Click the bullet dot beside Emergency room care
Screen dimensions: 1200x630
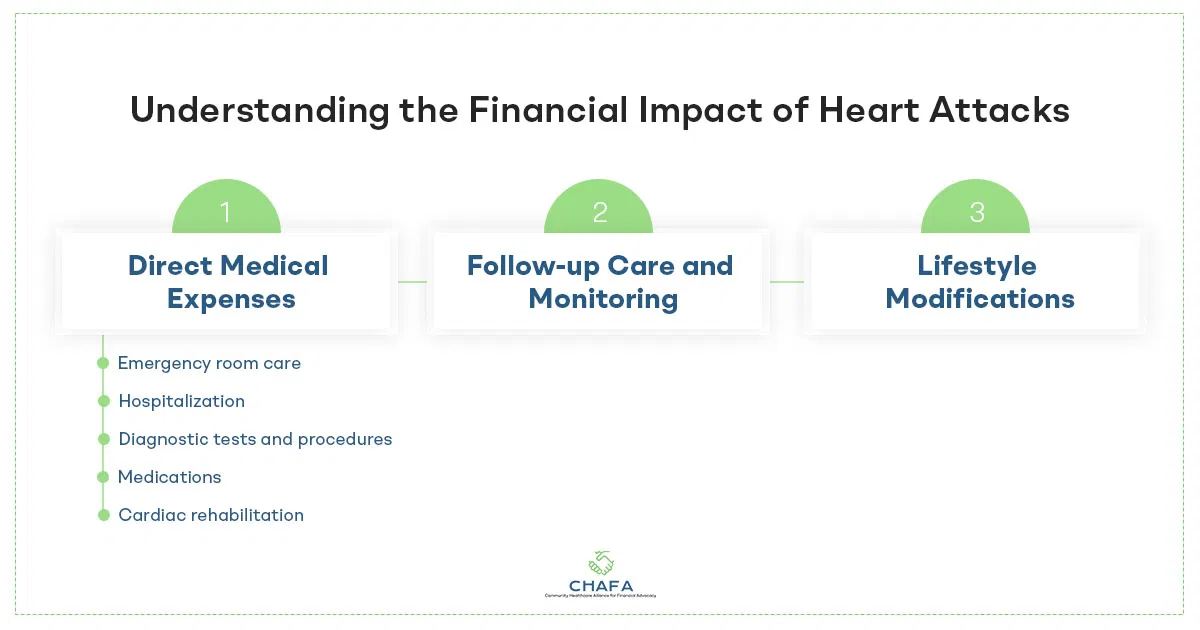[103, 364]
